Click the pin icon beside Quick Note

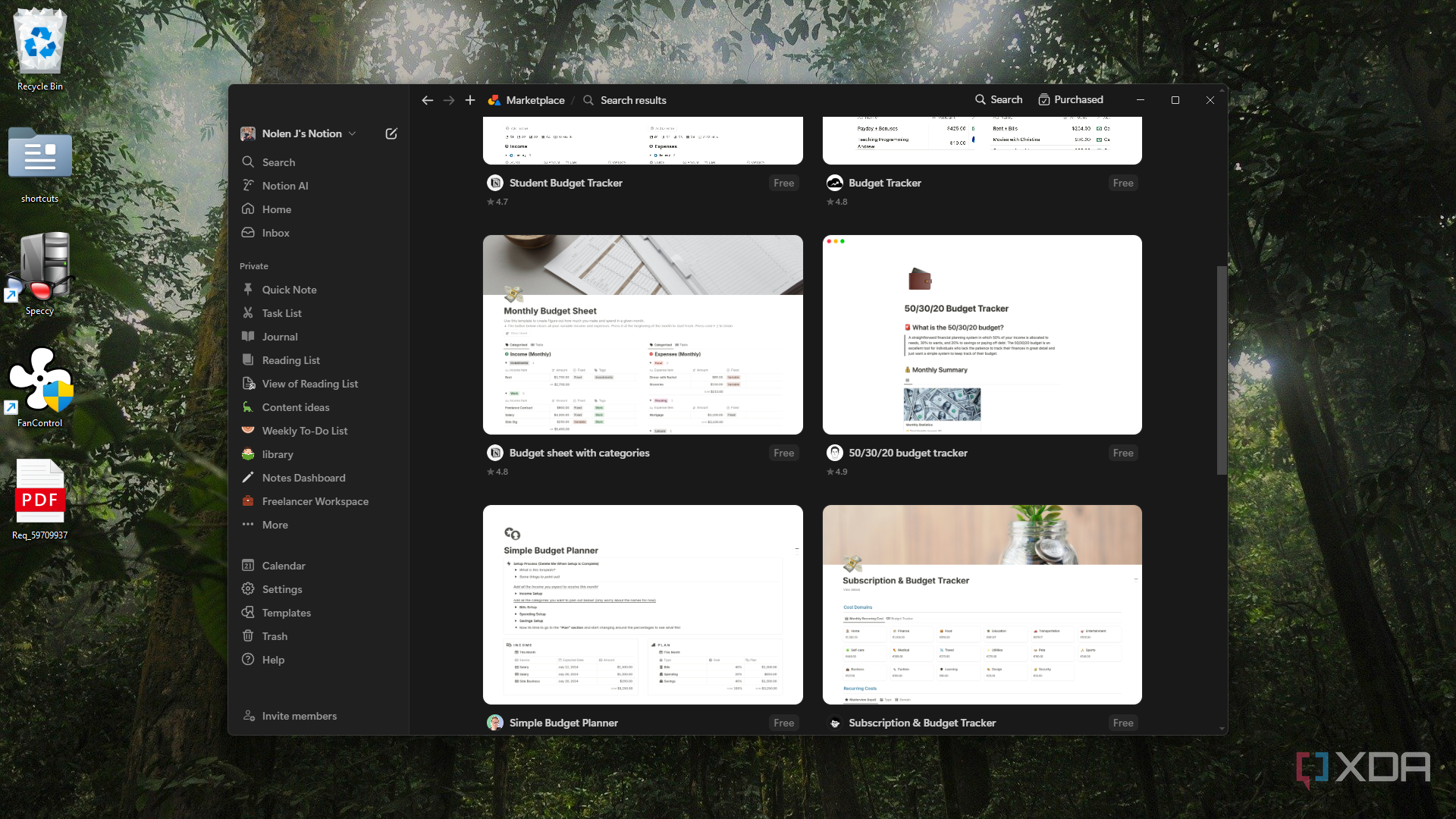248,289
